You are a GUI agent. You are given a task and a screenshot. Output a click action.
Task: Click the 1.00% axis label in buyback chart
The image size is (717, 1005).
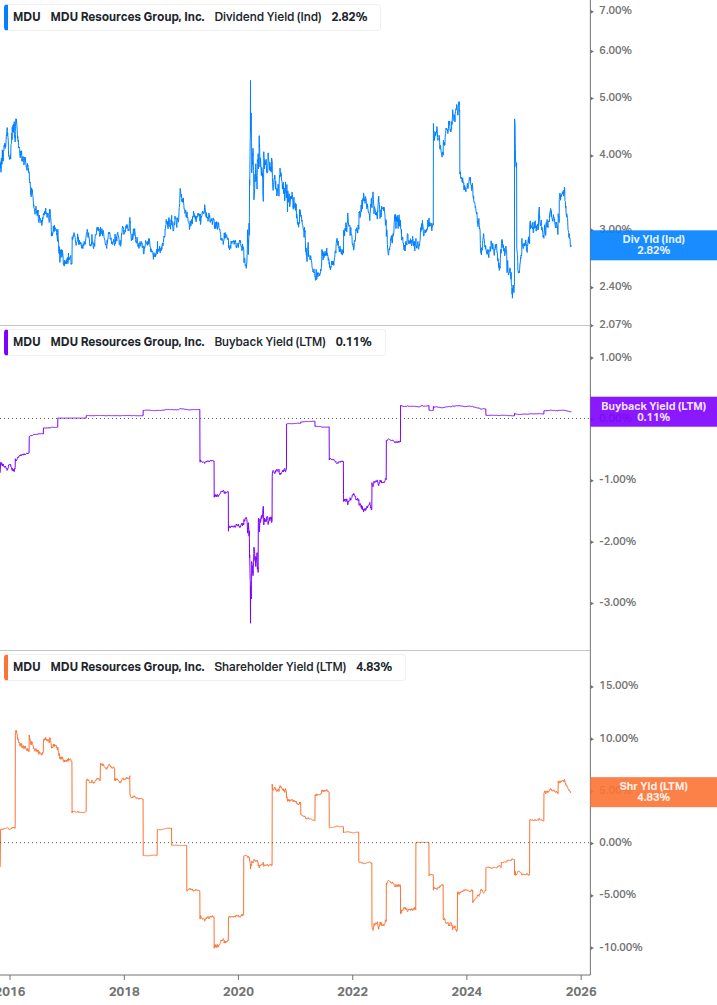(x=615, y=358)
